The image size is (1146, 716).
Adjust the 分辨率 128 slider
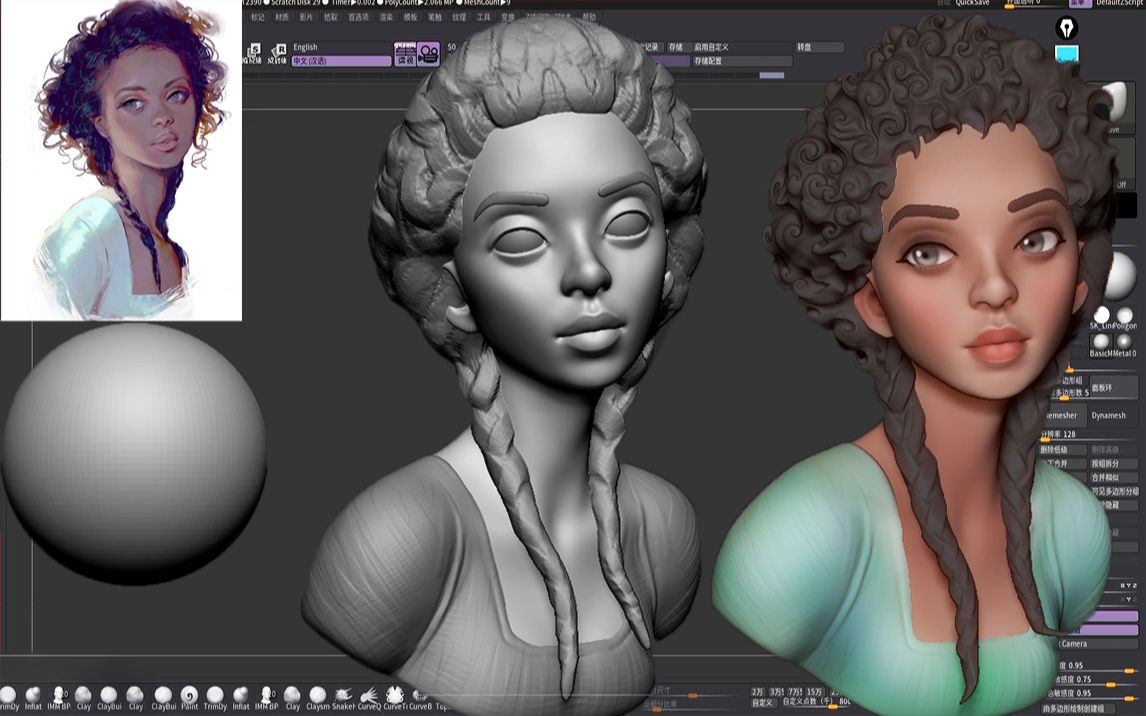1089,435
